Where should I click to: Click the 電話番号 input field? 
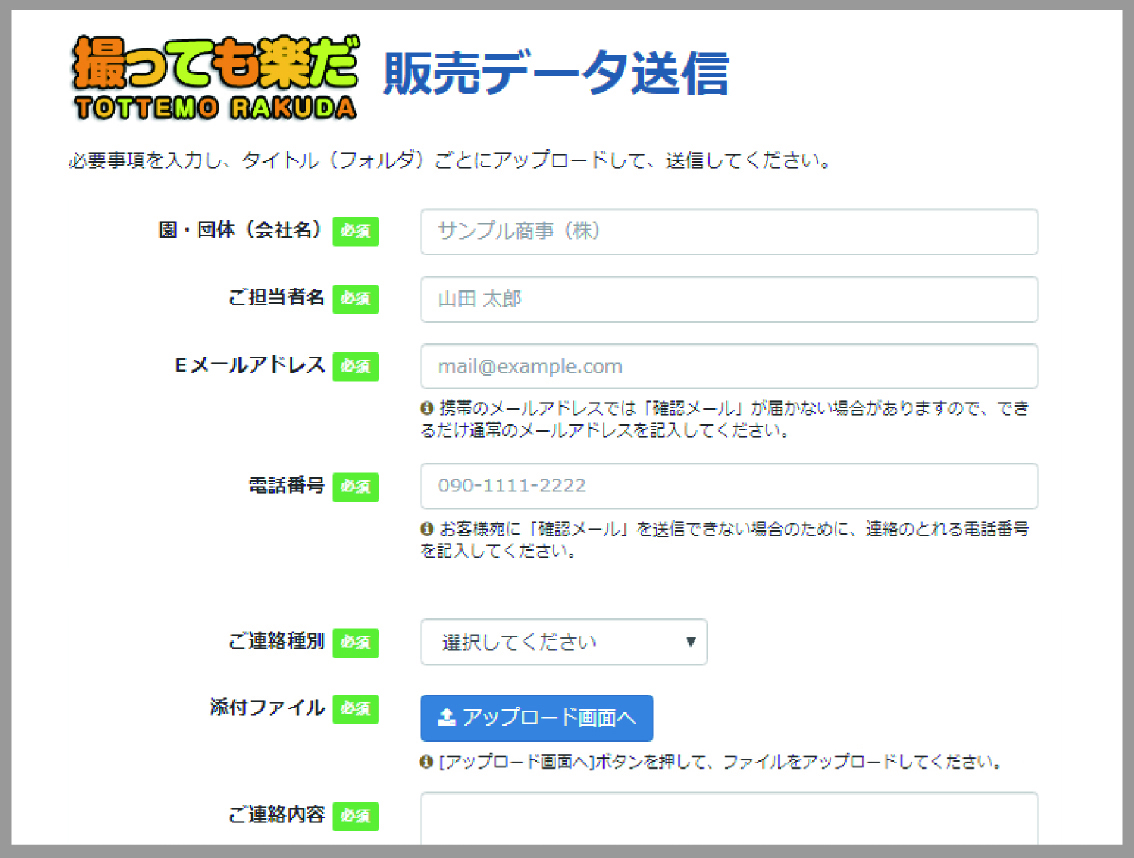728,486
